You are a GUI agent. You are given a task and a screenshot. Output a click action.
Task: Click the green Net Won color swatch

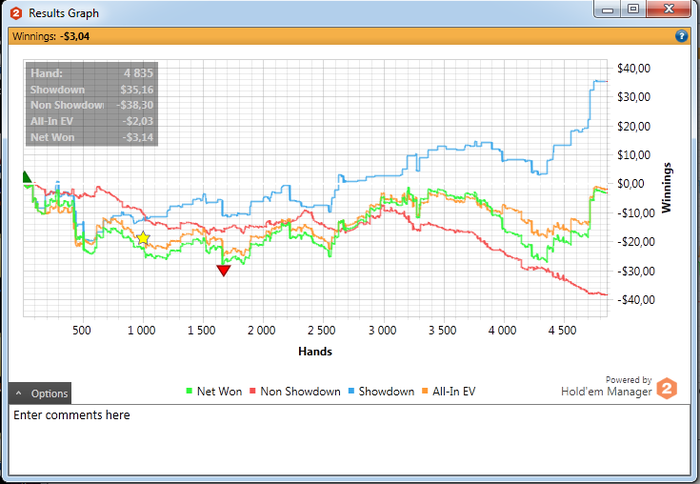[x=189, y=392]
